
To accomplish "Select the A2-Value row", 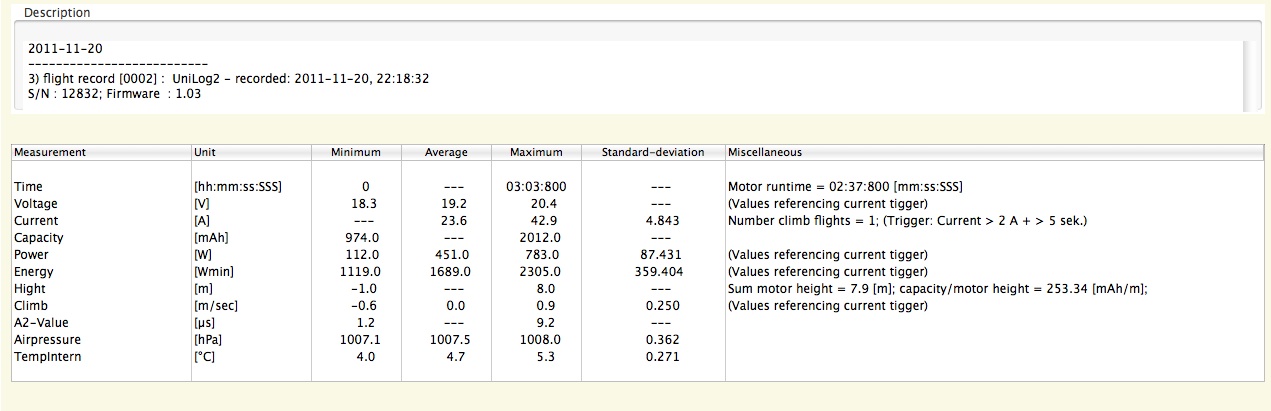I will [40, 323].
